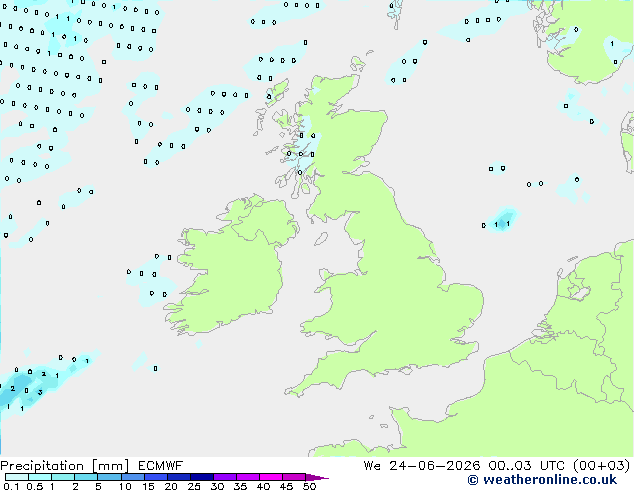Screen dimensions: 634x490
Task: Click the '25' legend scale value
Action: pyautogui.click(x=194, y=486)
